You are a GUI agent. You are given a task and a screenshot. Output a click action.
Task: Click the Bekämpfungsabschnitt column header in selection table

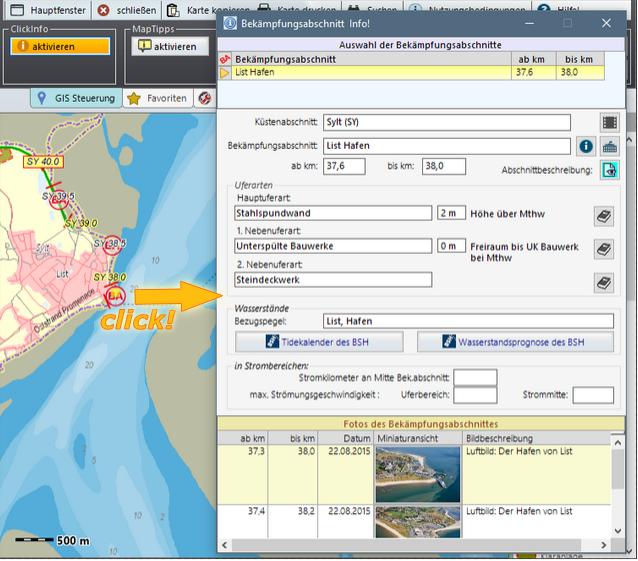coord(371,59)
